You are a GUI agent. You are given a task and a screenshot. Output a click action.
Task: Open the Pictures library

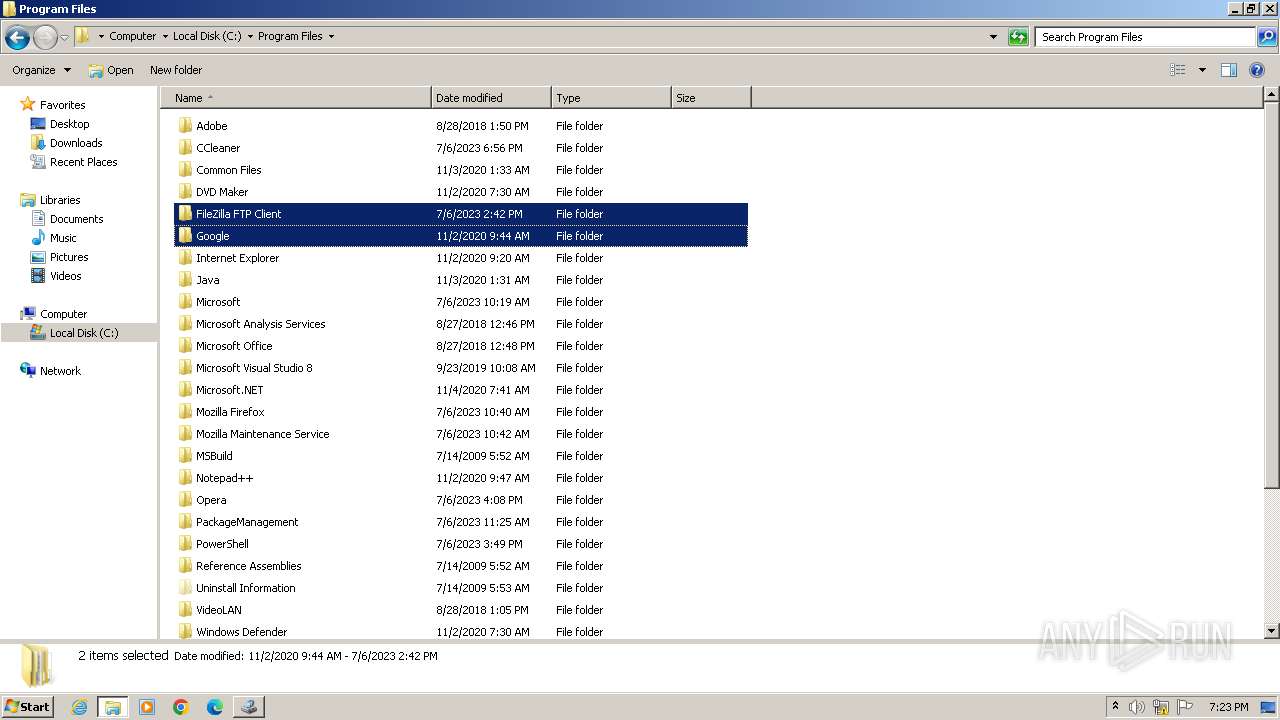69,257
